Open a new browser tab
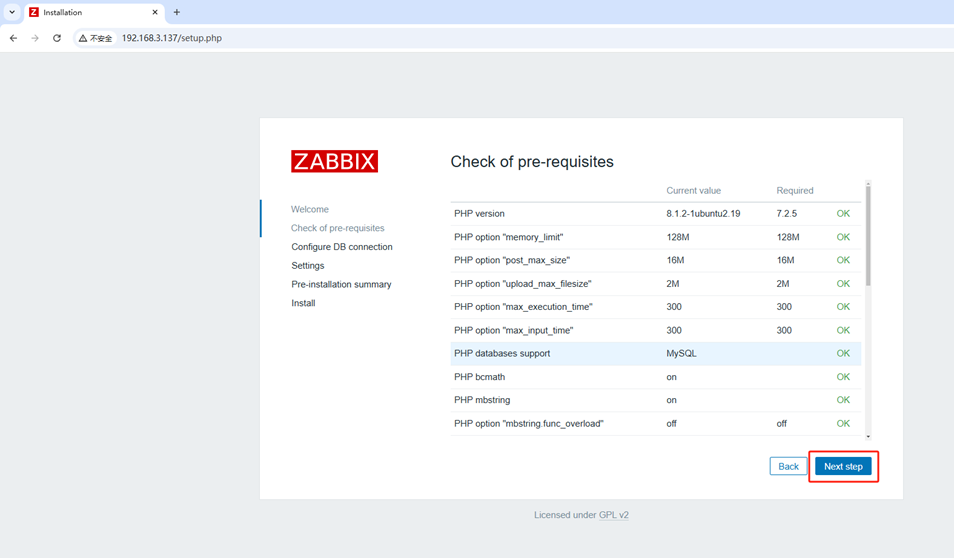This screenshot has height=558, width=954. pos(176,12)
